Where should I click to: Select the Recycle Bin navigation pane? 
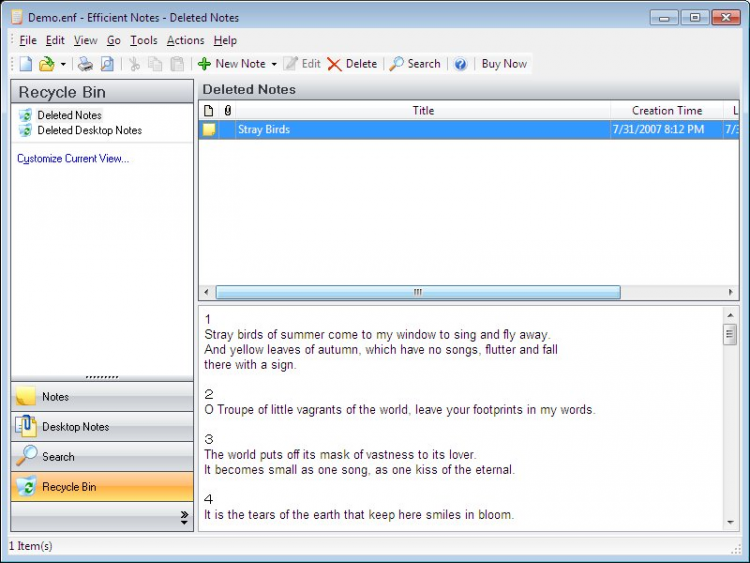(102, 486)
